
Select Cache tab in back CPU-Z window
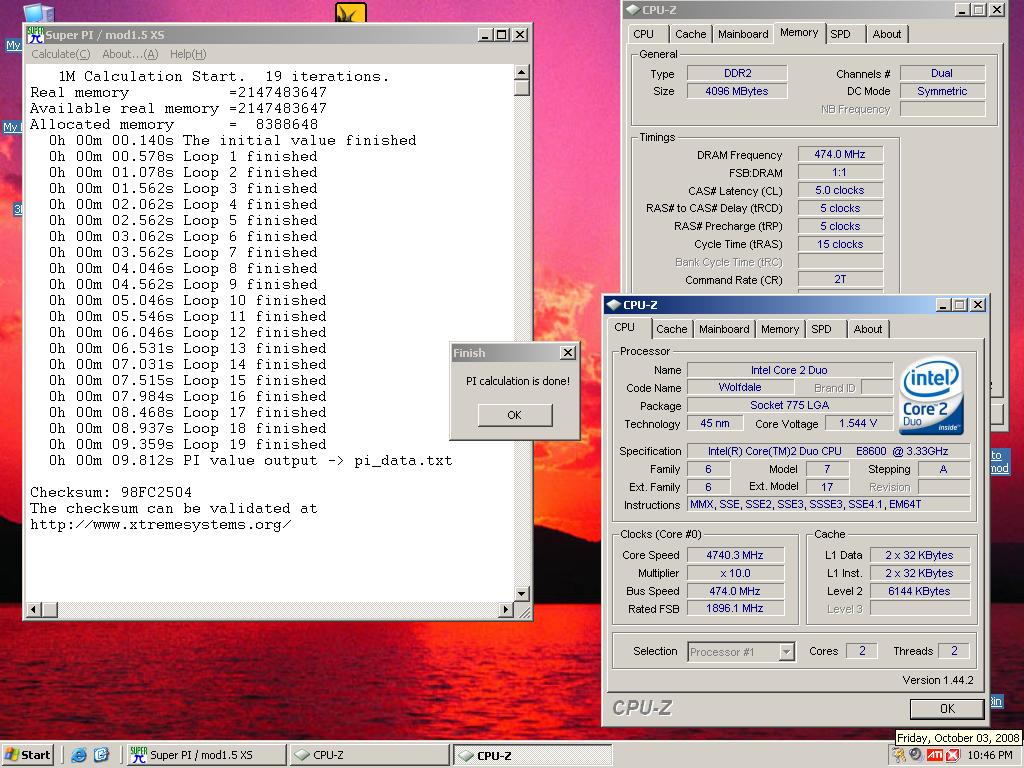(x=690, y=34)
